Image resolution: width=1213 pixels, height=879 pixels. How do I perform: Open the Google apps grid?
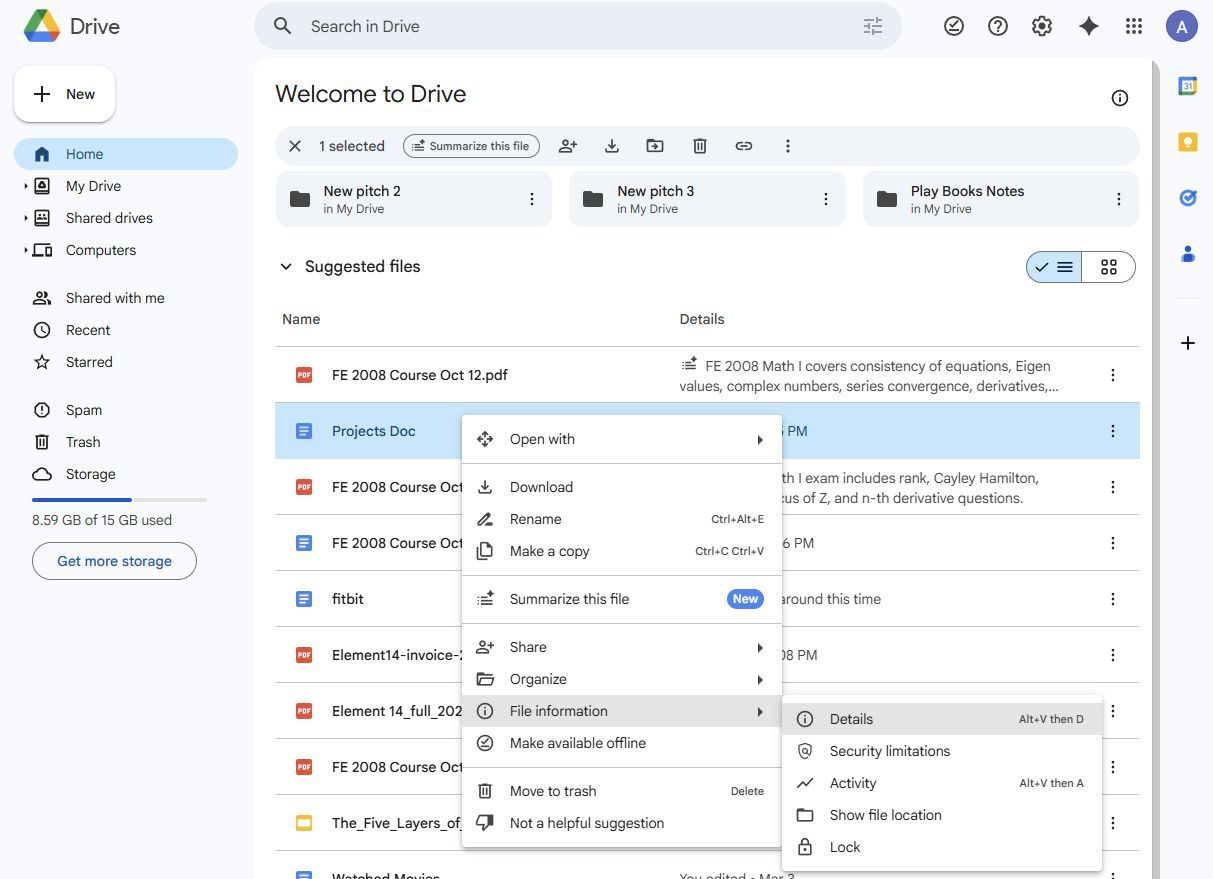click(1133, 27)
